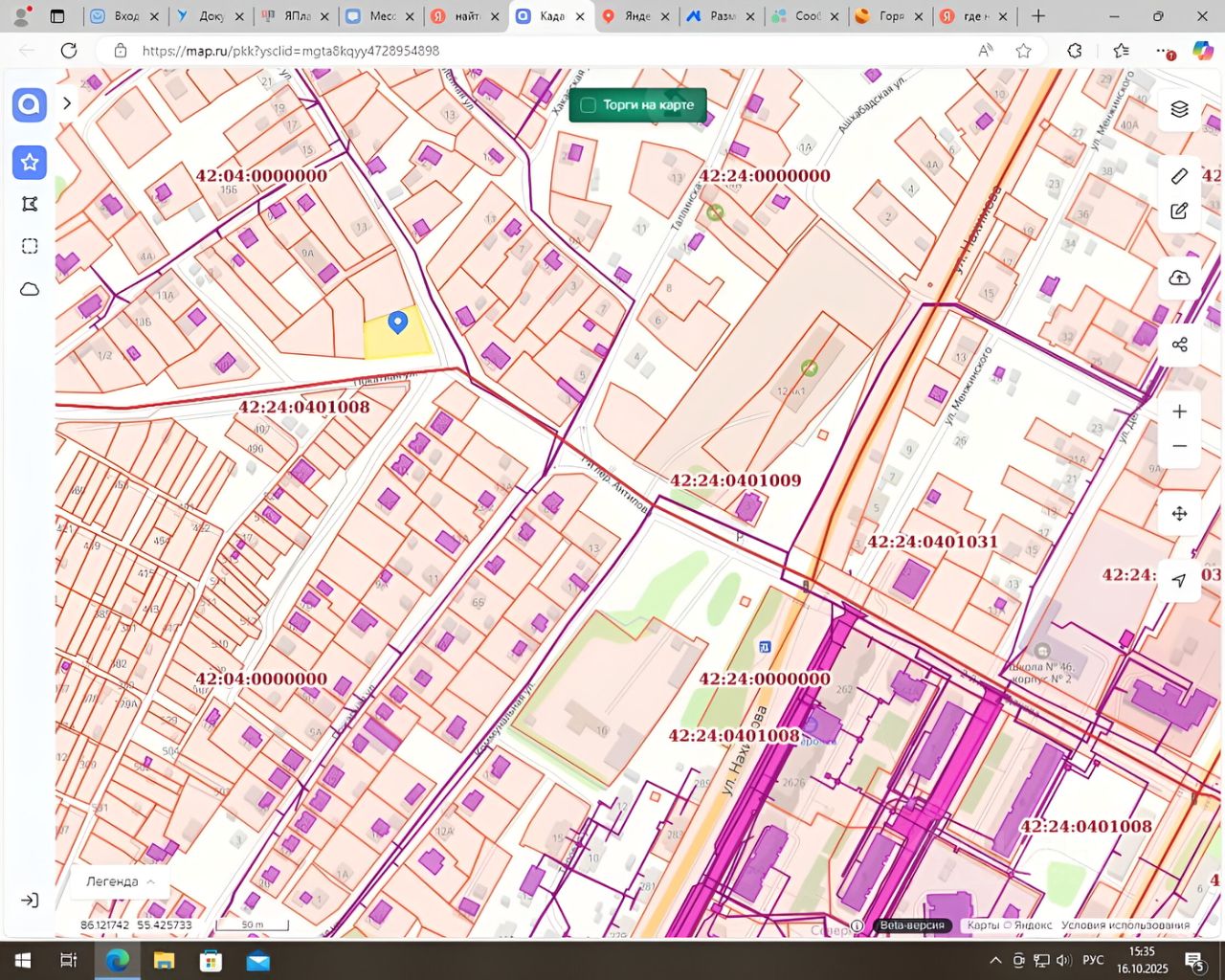Switch to the Вход mail tab
The width and height of the screenshot is (1225, 980).
click(124, 16)
